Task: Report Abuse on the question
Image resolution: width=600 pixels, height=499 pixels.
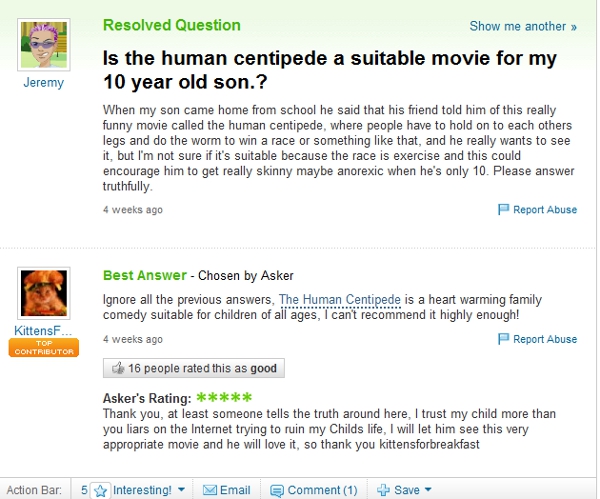Action: pyautogui.click(x=545, y=210)
